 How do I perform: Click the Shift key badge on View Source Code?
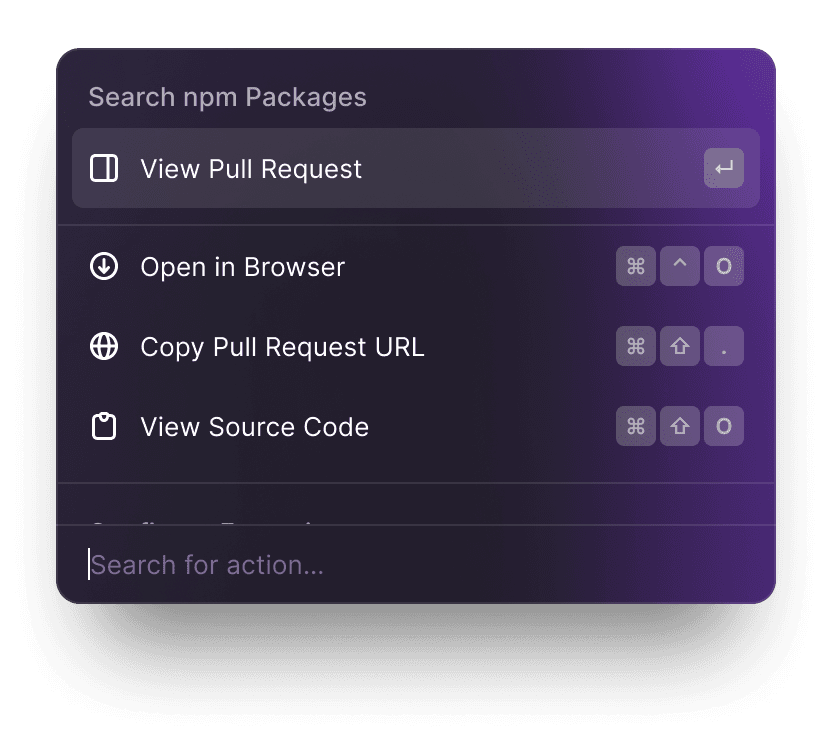[x=680, y=426]
